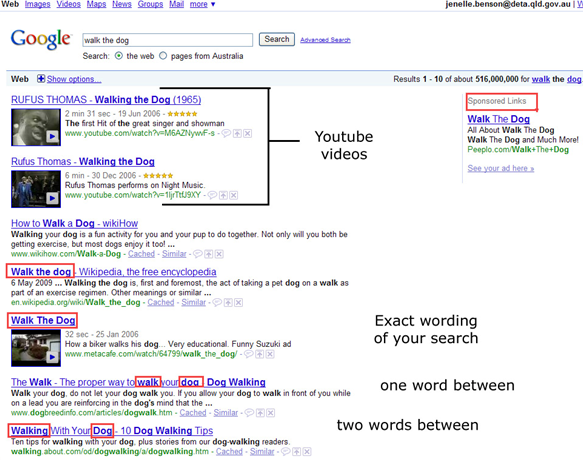Open Cached link for Wikipedia result

click(x=161, y=302)
